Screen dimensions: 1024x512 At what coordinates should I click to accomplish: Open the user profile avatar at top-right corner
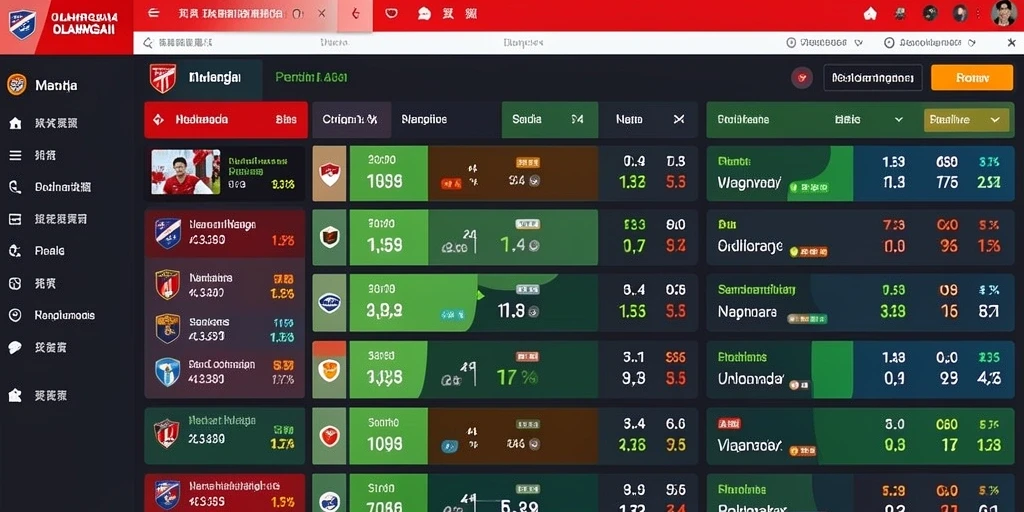[x=1004, y=13]
